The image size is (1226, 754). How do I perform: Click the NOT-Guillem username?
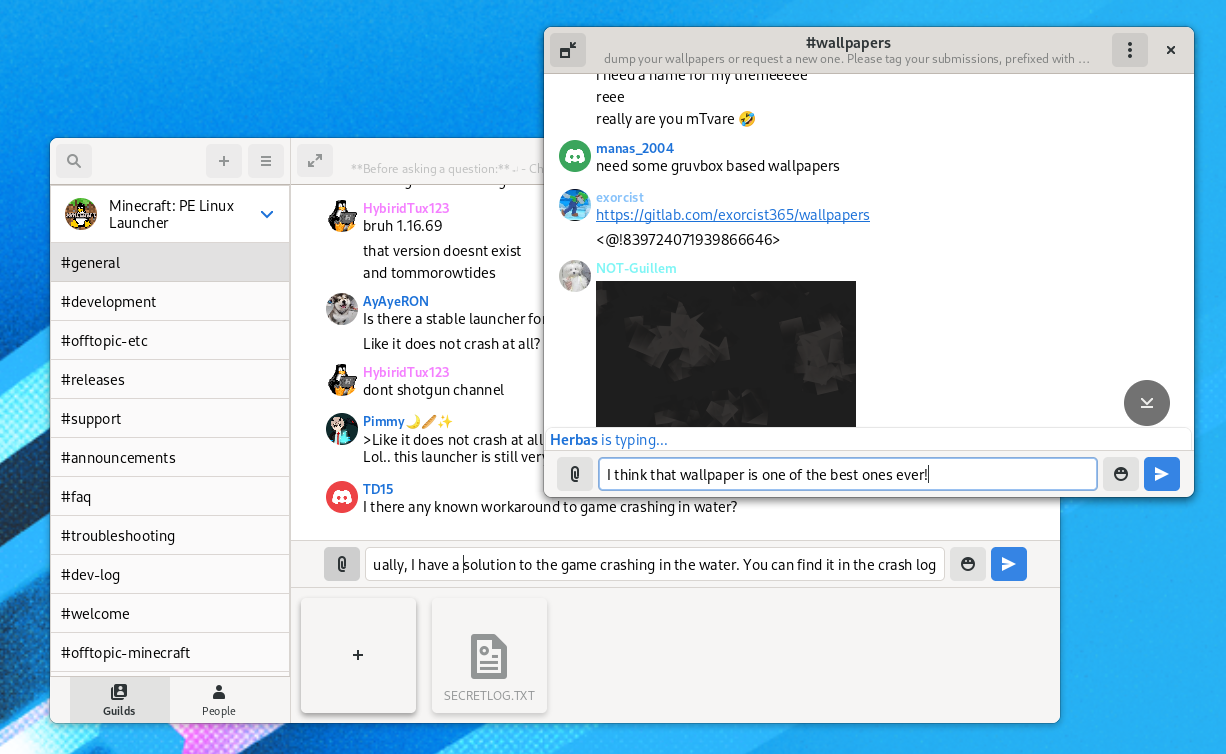[x=636, y=268]
